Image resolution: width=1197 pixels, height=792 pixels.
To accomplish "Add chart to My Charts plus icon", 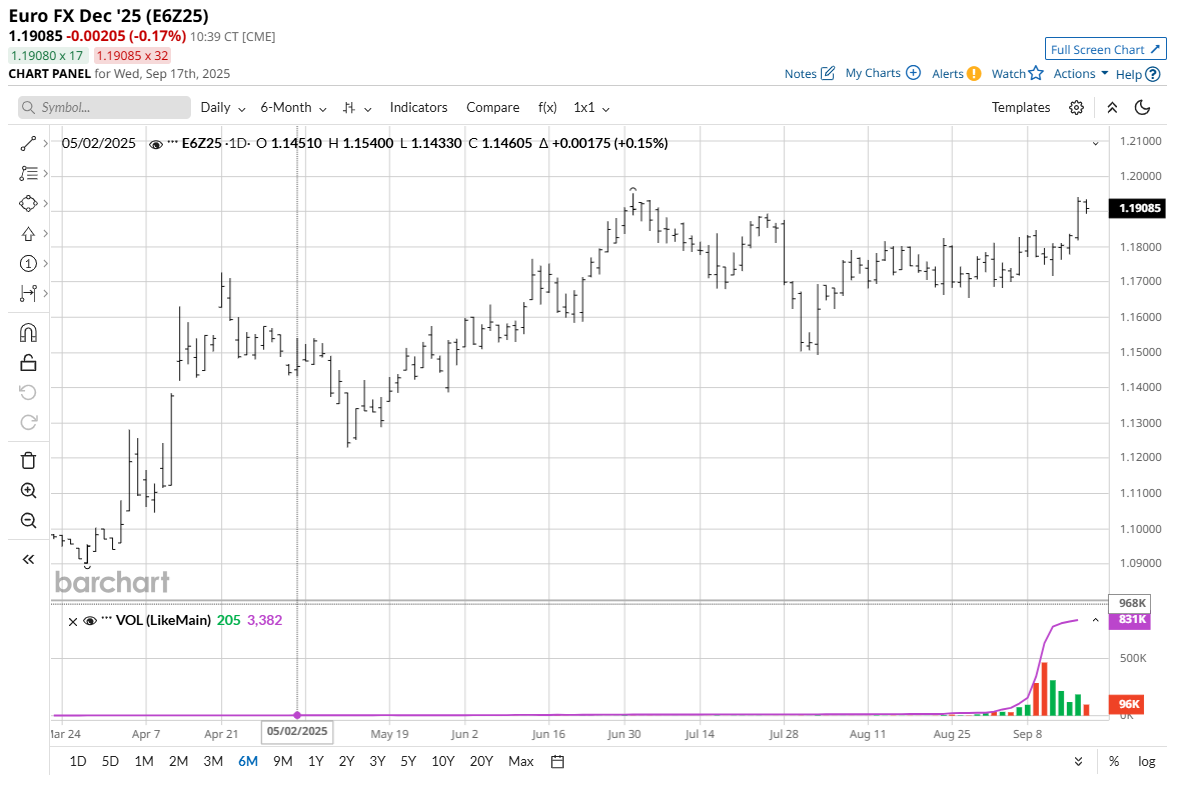I will [x=913, y=73].
